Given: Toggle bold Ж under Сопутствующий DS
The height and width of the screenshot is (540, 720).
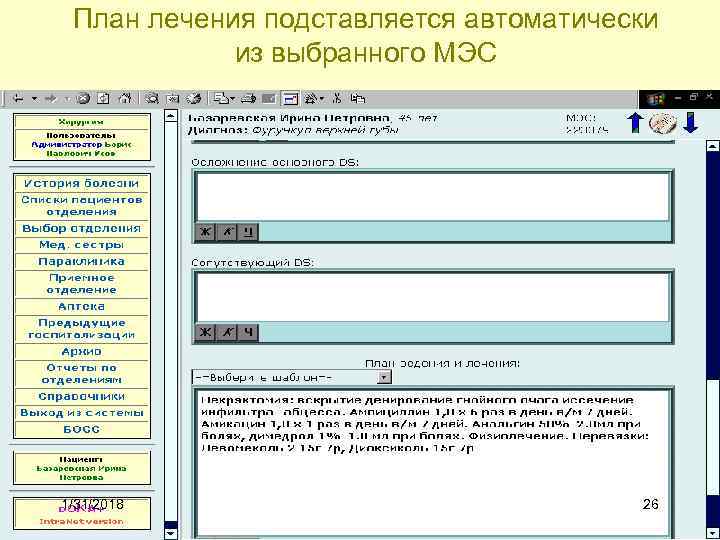Looking at the screenshot, I should (x=205, y=332).
